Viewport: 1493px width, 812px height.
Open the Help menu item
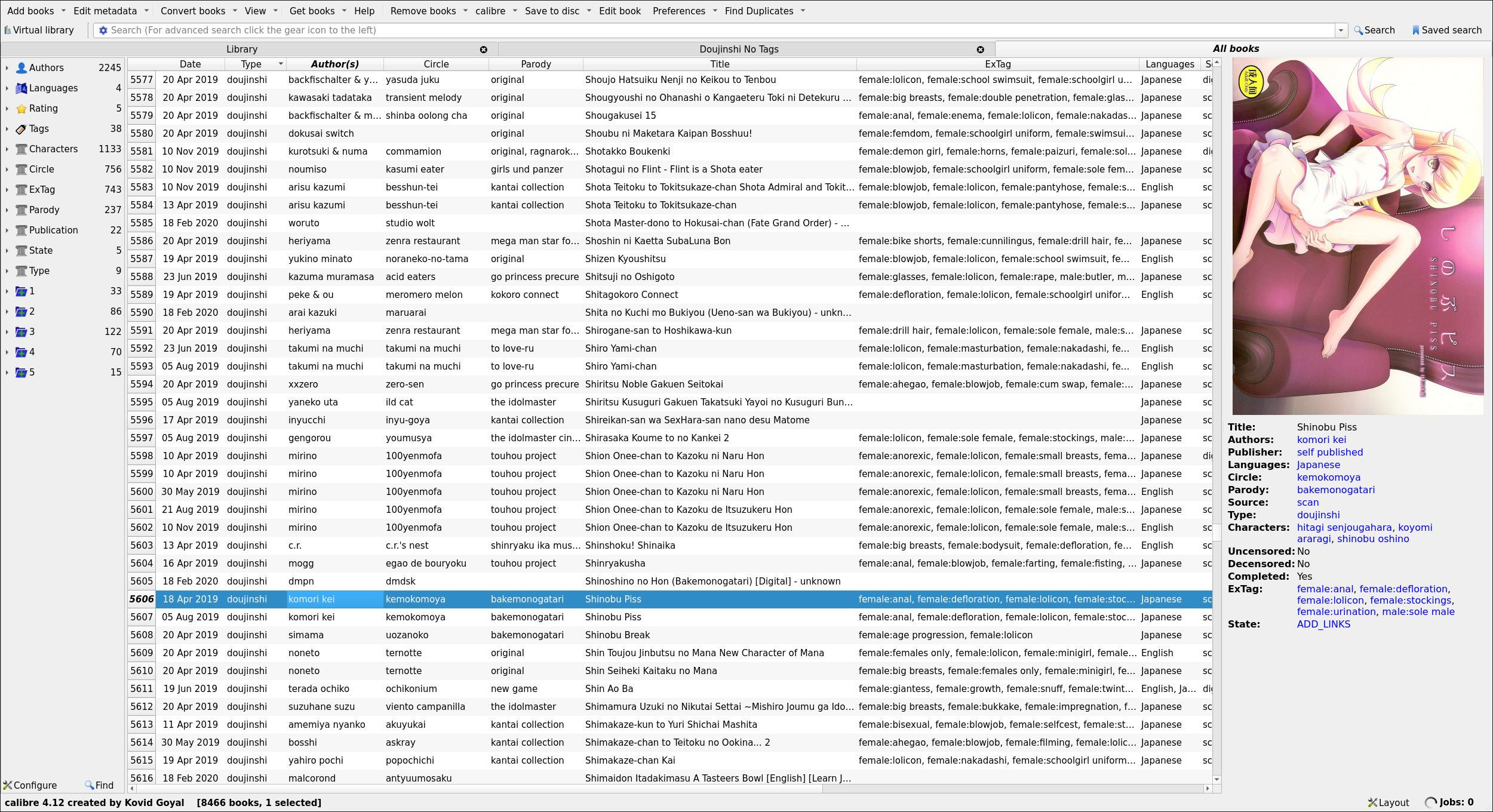364,11
